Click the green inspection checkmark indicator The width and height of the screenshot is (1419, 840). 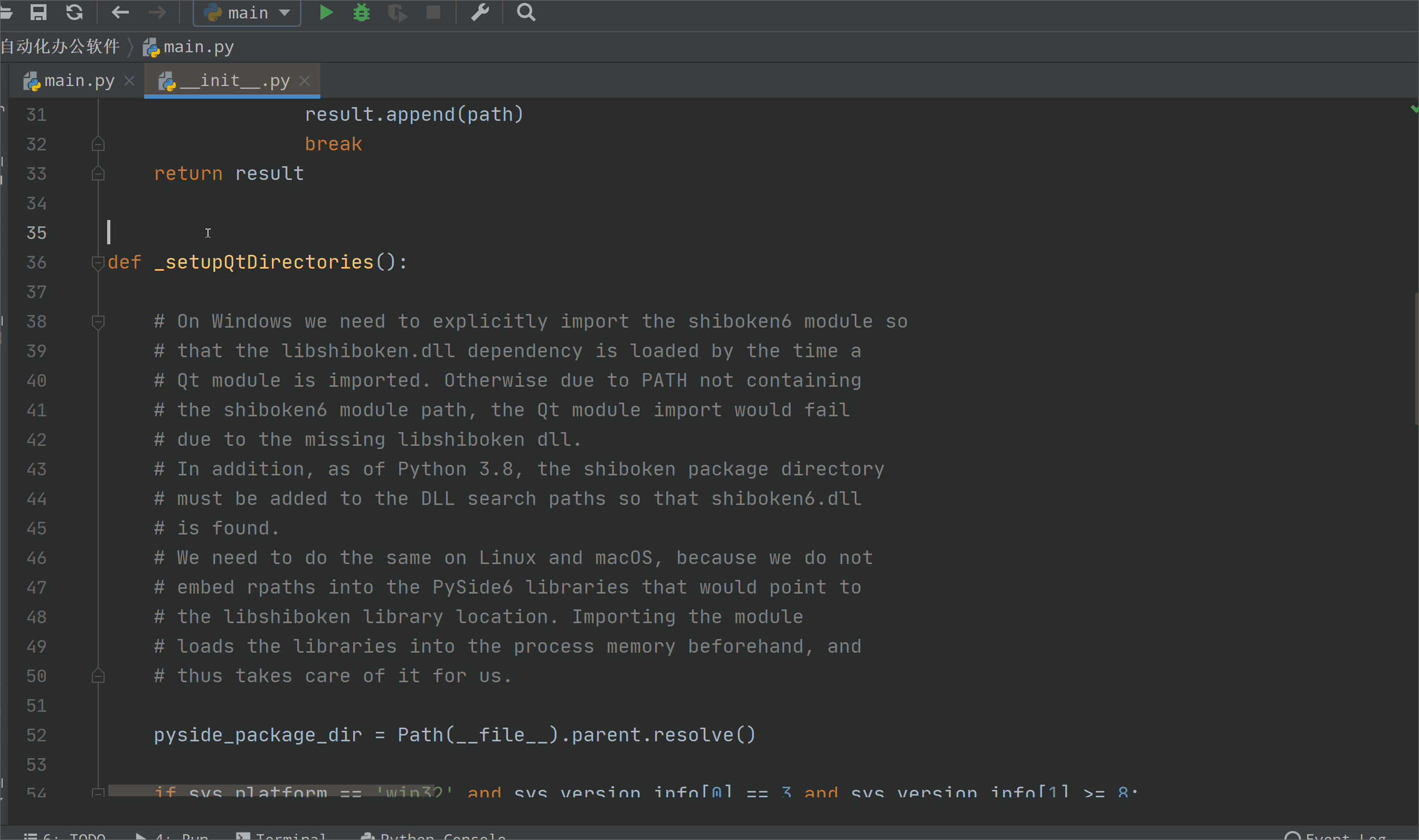pyautogui.click(x=1413, y=109)
